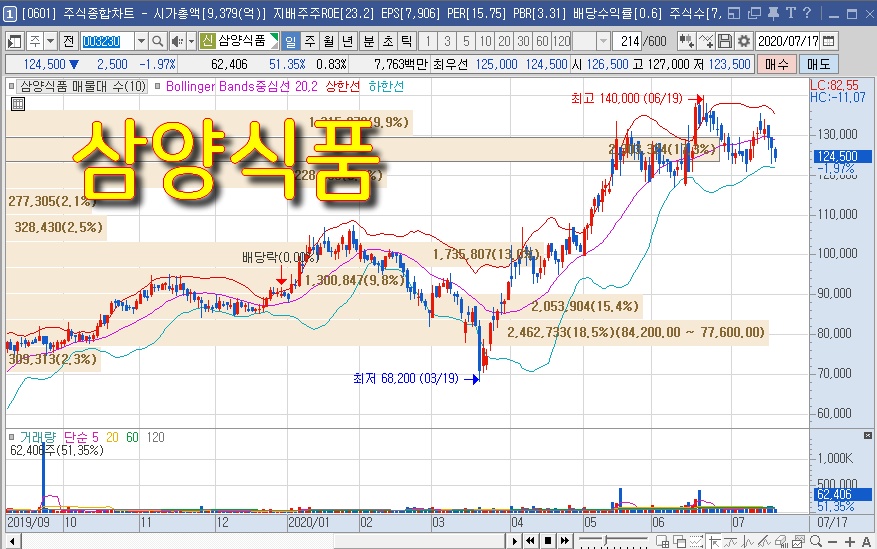Open the sound options dropdown arrow
The height and width of the screenshot is (549, 877).
(191, 41)
